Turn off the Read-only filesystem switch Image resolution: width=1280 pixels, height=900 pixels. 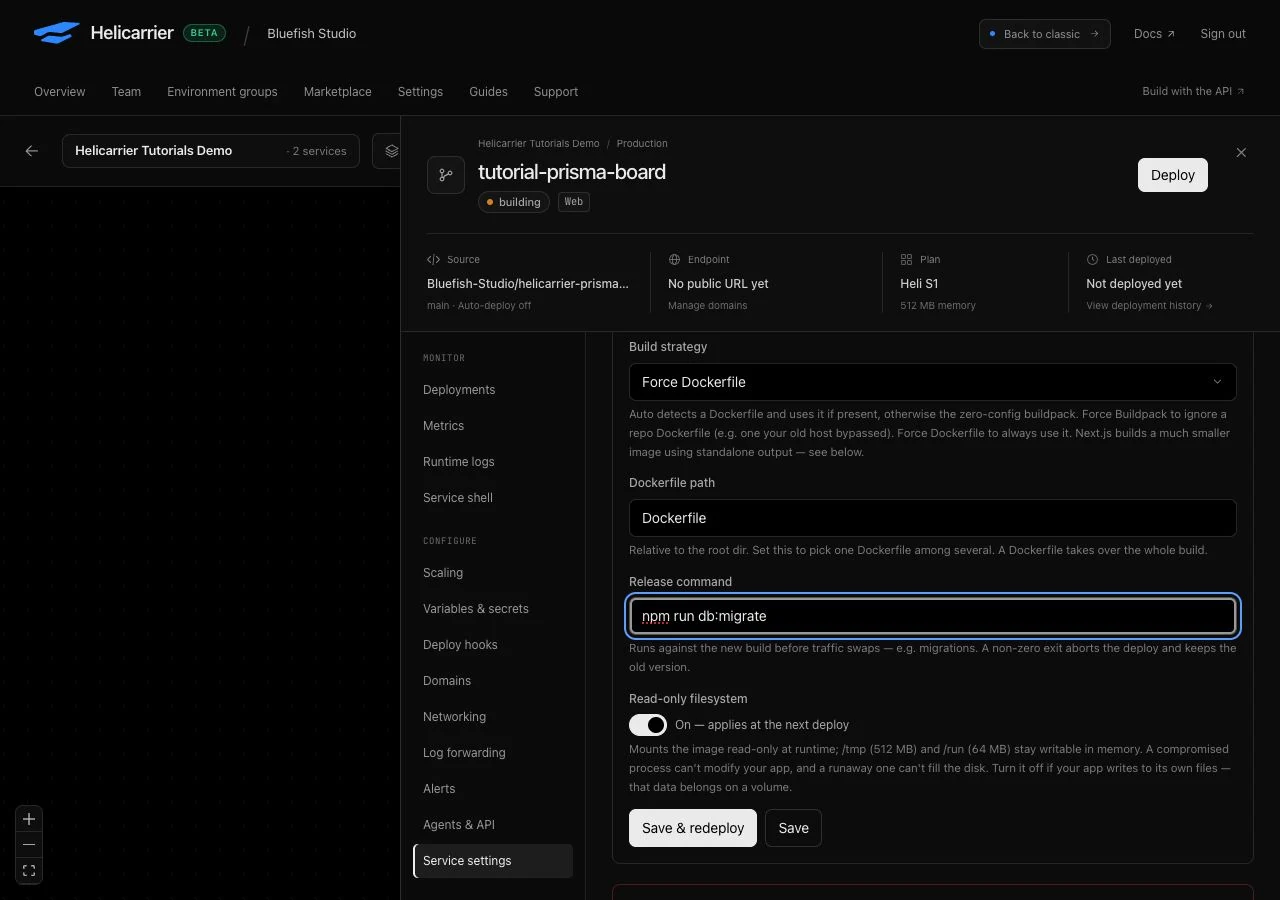tap(648, 725)
